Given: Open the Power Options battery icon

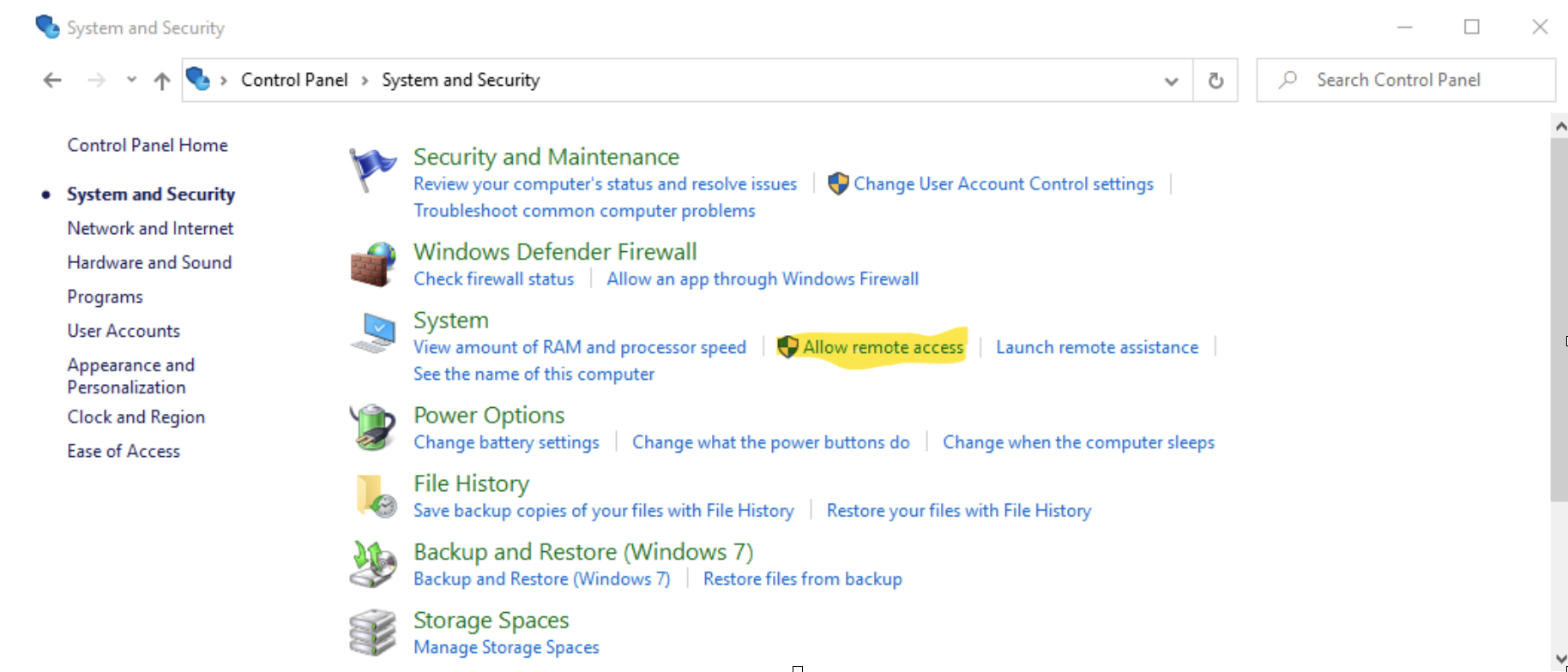Looking at the screenshot, I should pos(373,427).
